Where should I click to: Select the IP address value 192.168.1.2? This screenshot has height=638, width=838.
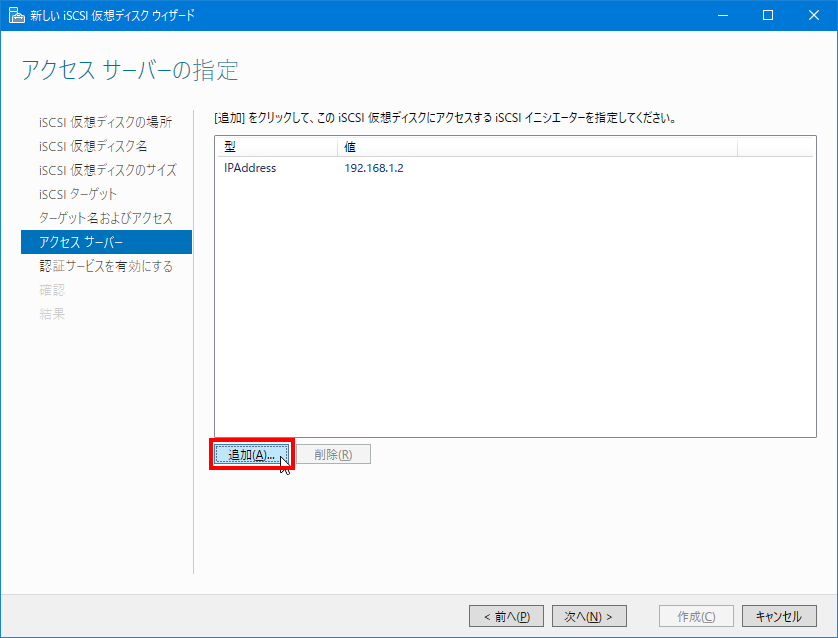tap(376, 167)
